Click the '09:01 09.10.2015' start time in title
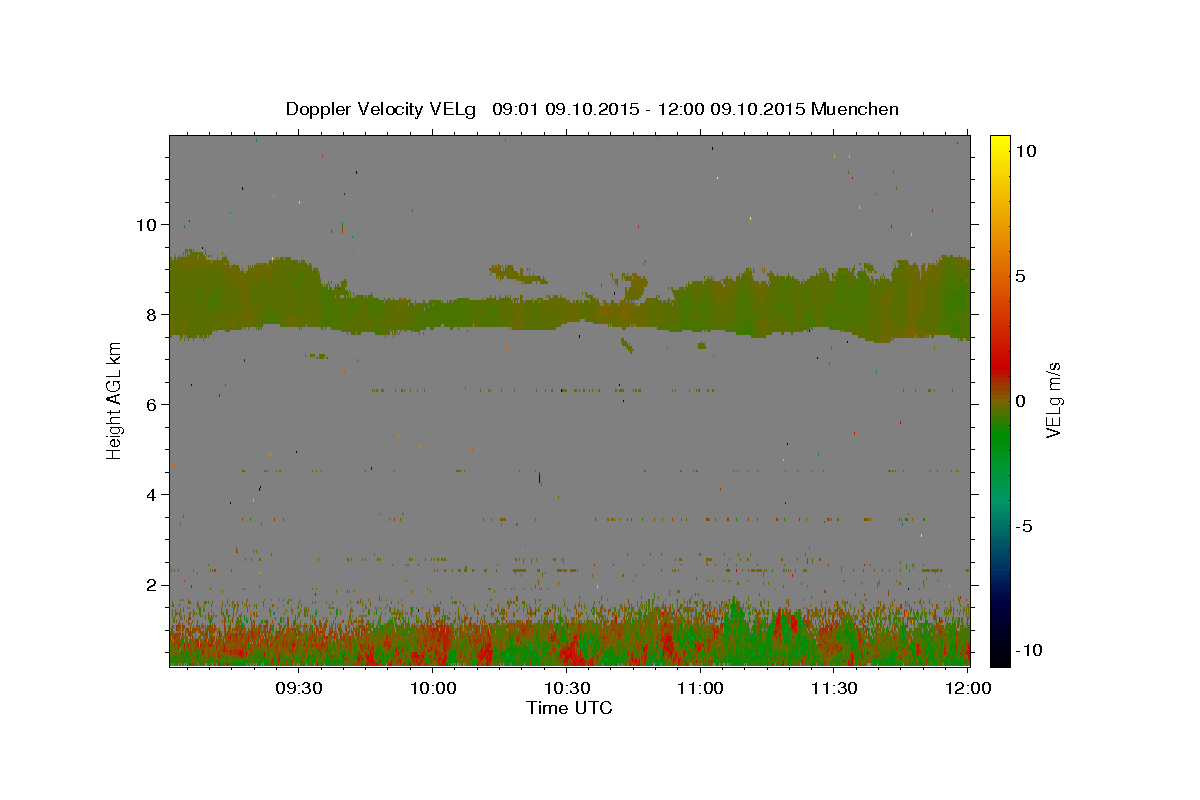The image size is (1200, 800). [x=565, y=109]
